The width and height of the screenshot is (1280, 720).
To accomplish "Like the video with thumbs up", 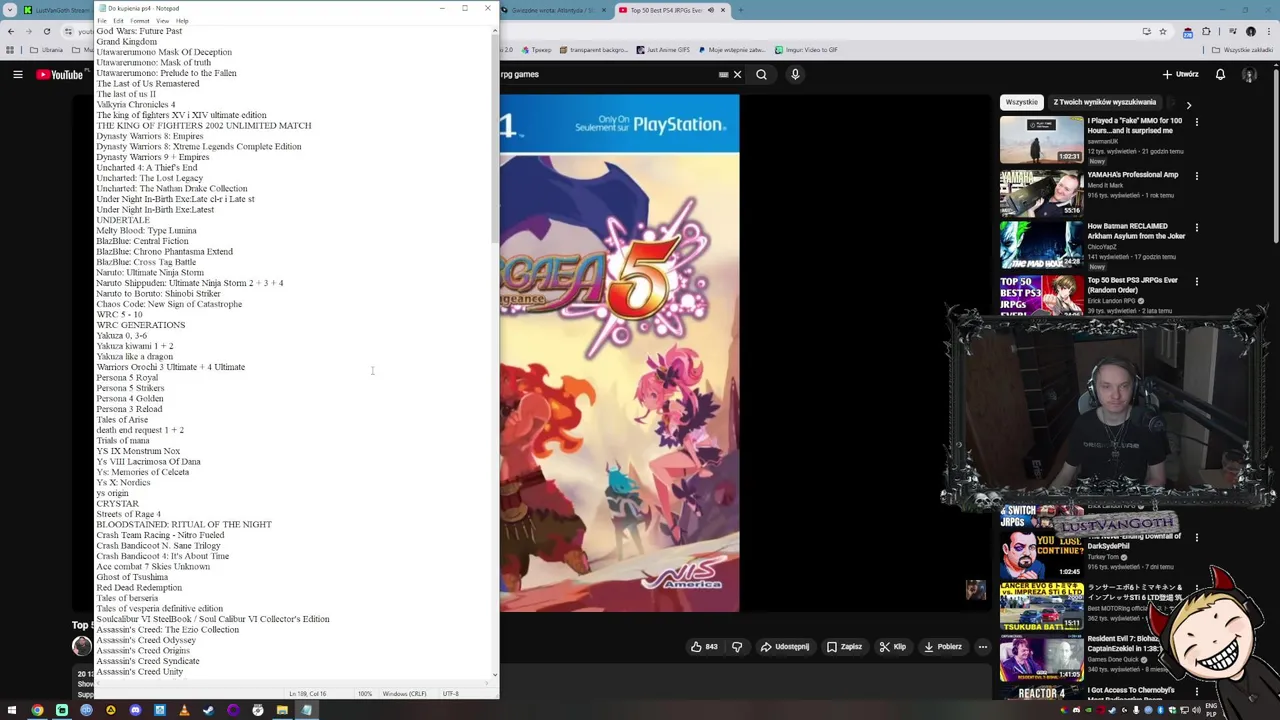I will coord(705,647).
